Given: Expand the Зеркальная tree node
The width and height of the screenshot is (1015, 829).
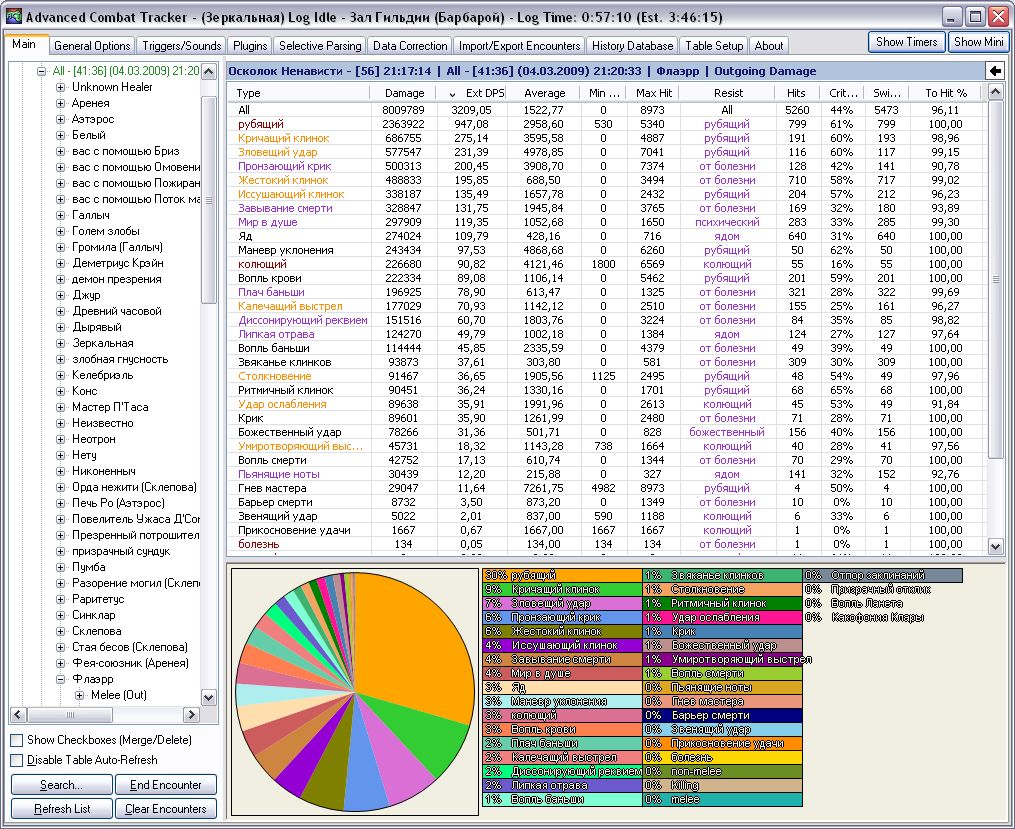Looking at the screenshot, I should click(60, 344).
